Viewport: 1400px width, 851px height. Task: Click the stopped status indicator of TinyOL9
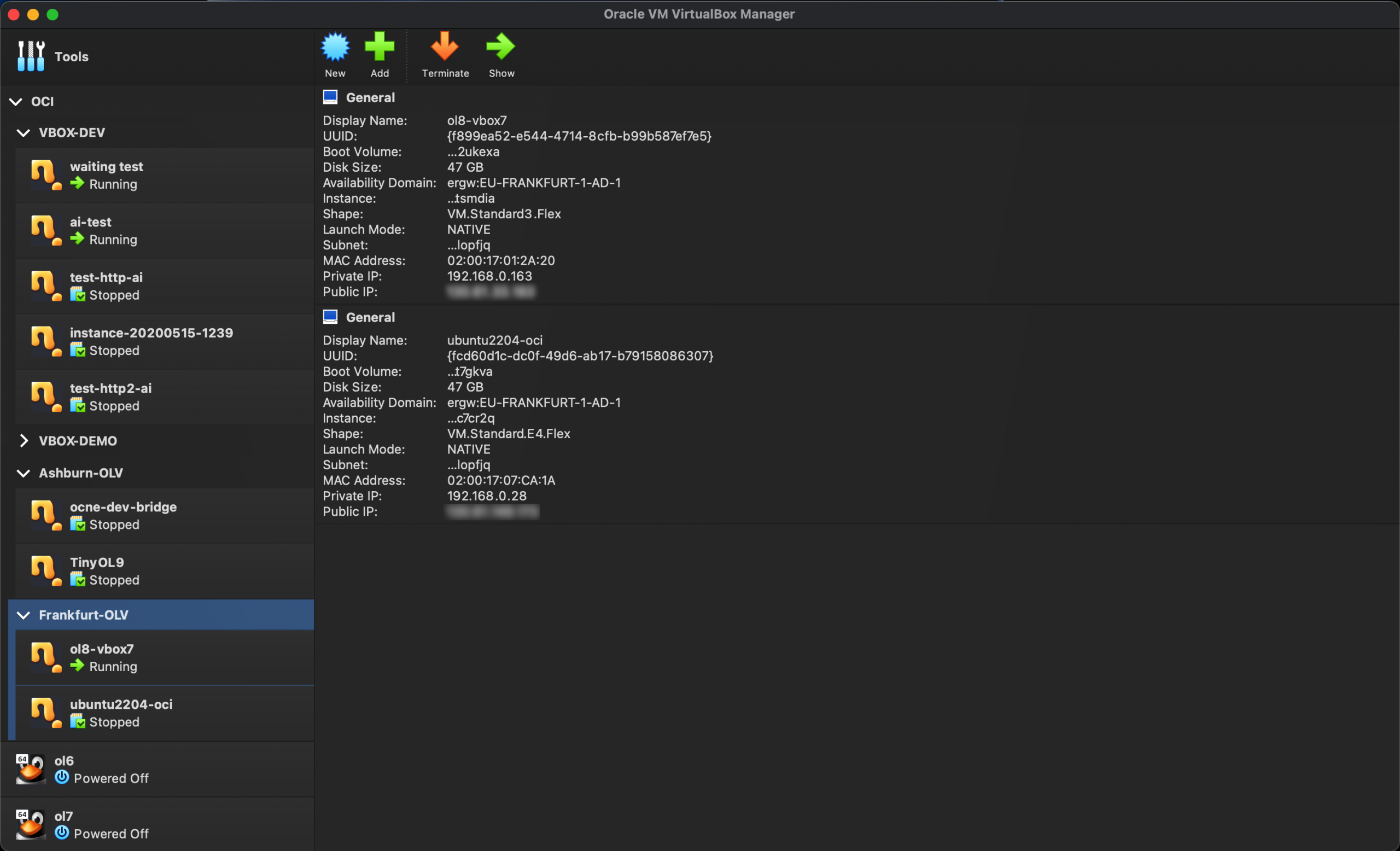click(78, 580)
